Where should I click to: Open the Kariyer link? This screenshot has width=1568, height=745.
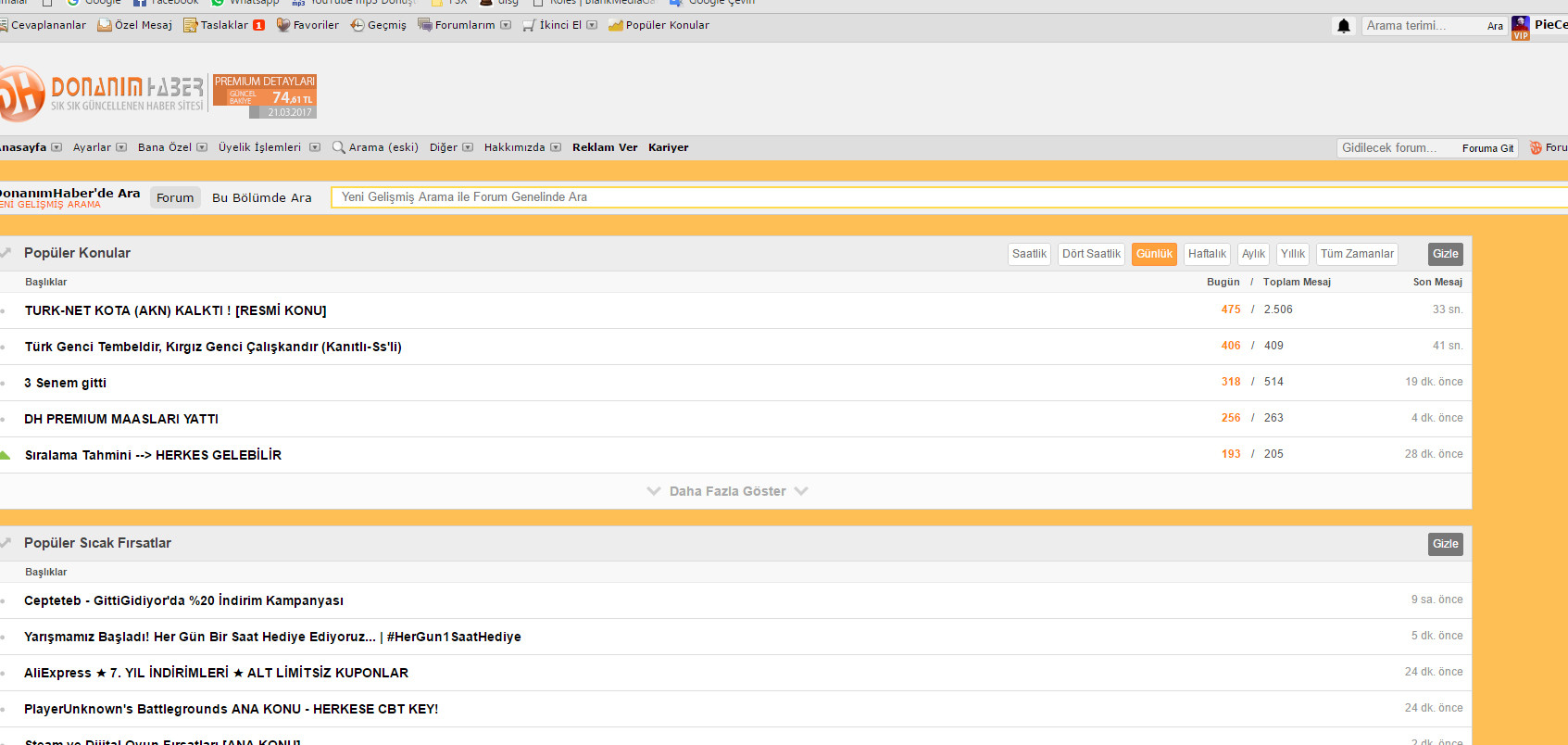[668, 147]
